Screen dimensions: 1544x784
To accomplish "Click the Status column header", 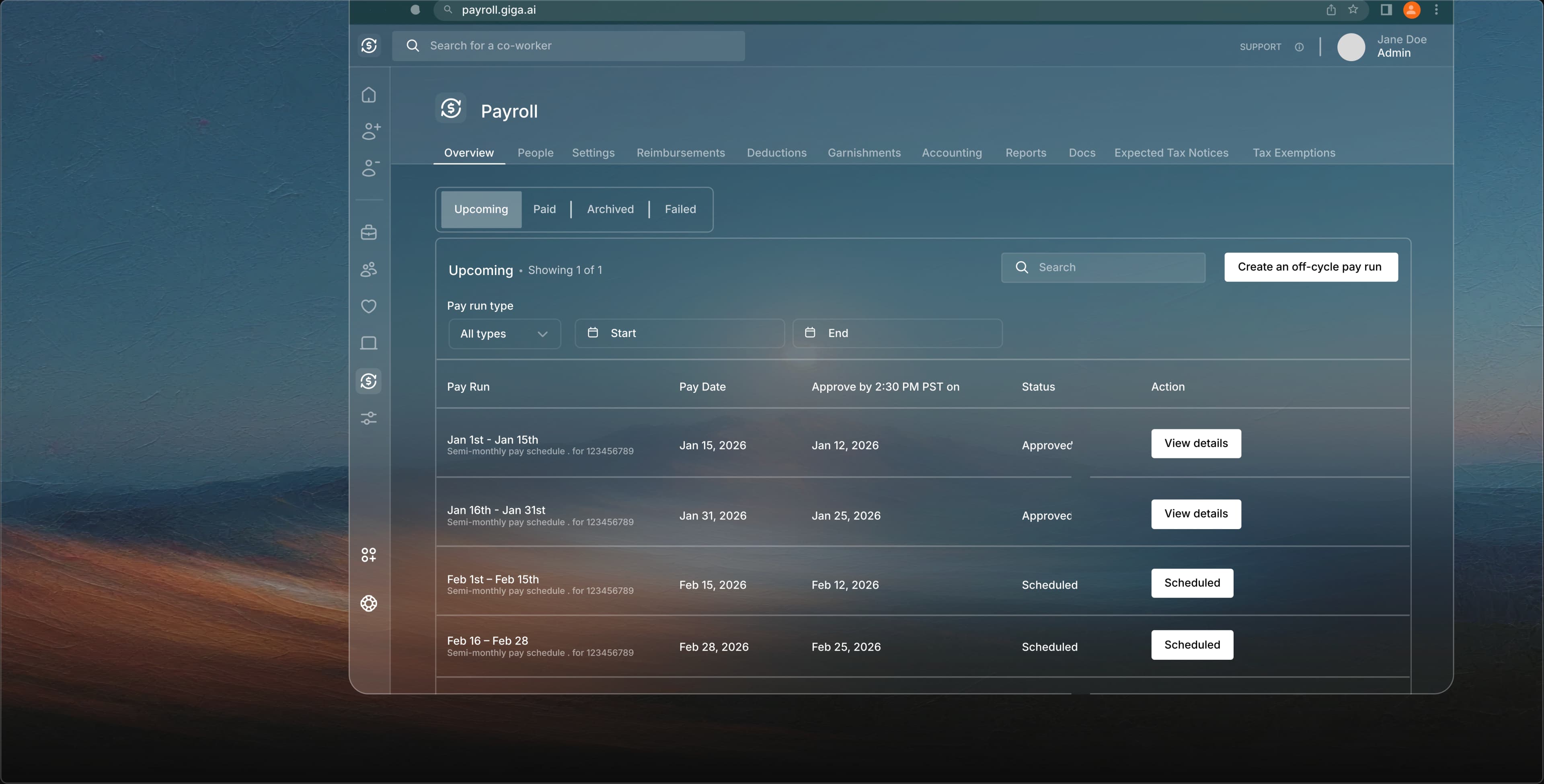I will 1038,387.
